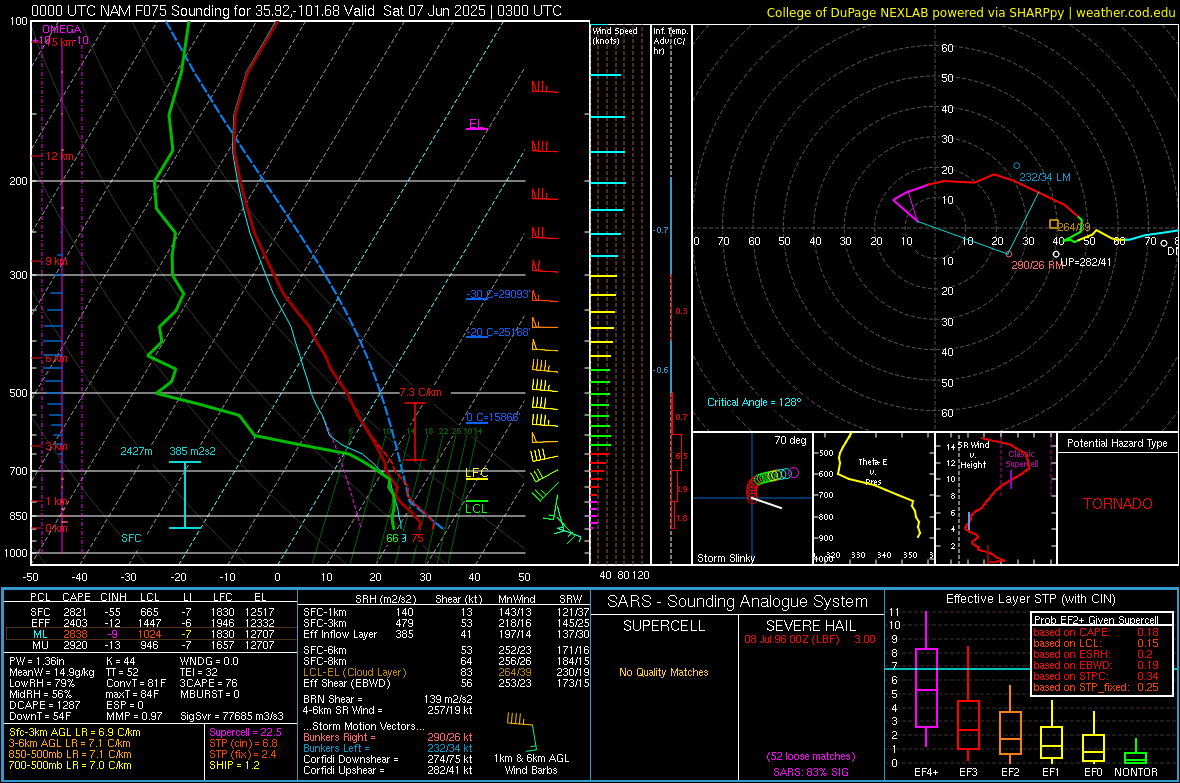Select the MU parcel CAPE value 2920

pyautogui.click(x=75, y=644)
